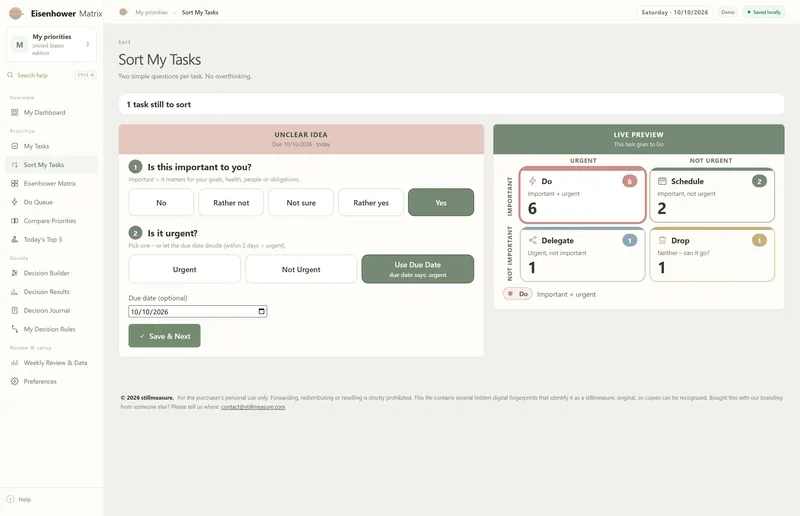Go to My Tasks
800x516 pixels.
click(52, 146)
